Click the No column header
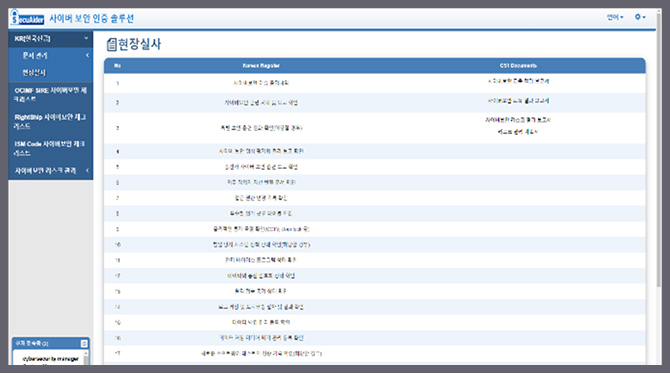670x374 pixels. point(118,66)
